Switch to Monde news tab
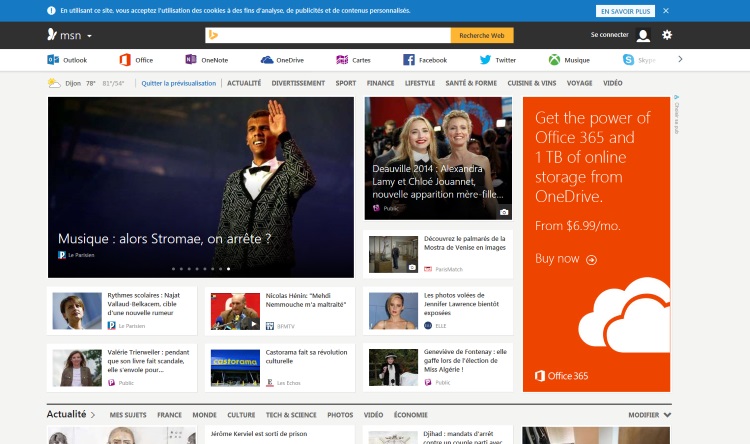This screenshot has width=750, height=444. (x=204, y=415)
